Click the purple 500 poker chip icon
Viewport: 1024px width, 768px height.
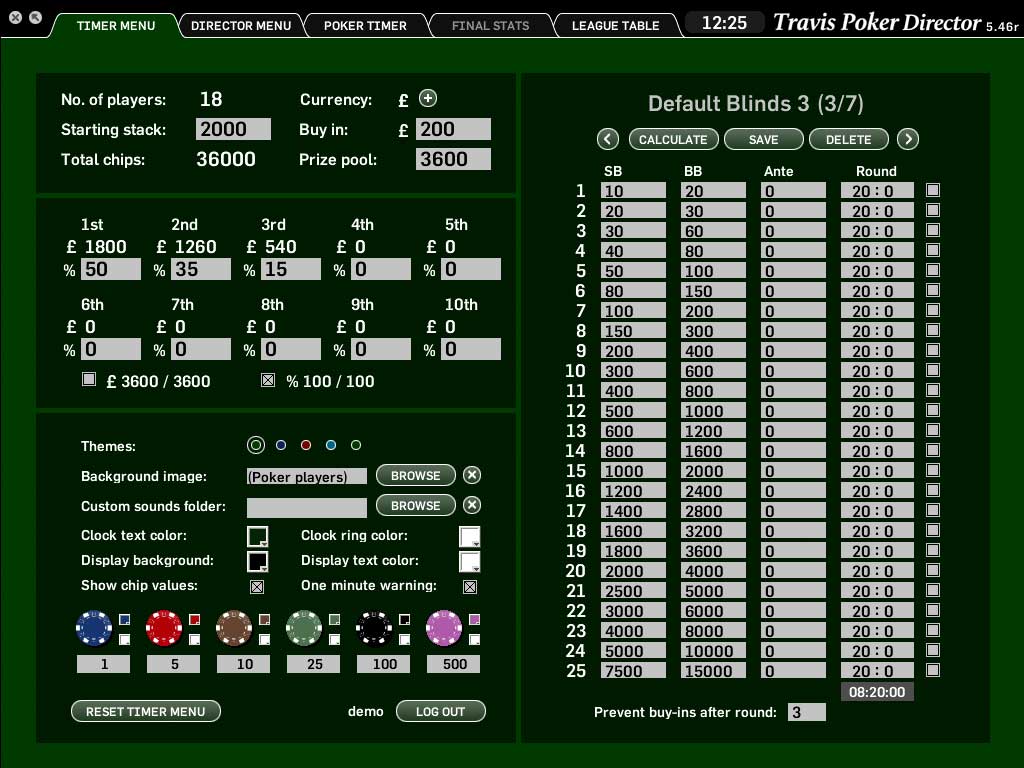tap(444, 628)
